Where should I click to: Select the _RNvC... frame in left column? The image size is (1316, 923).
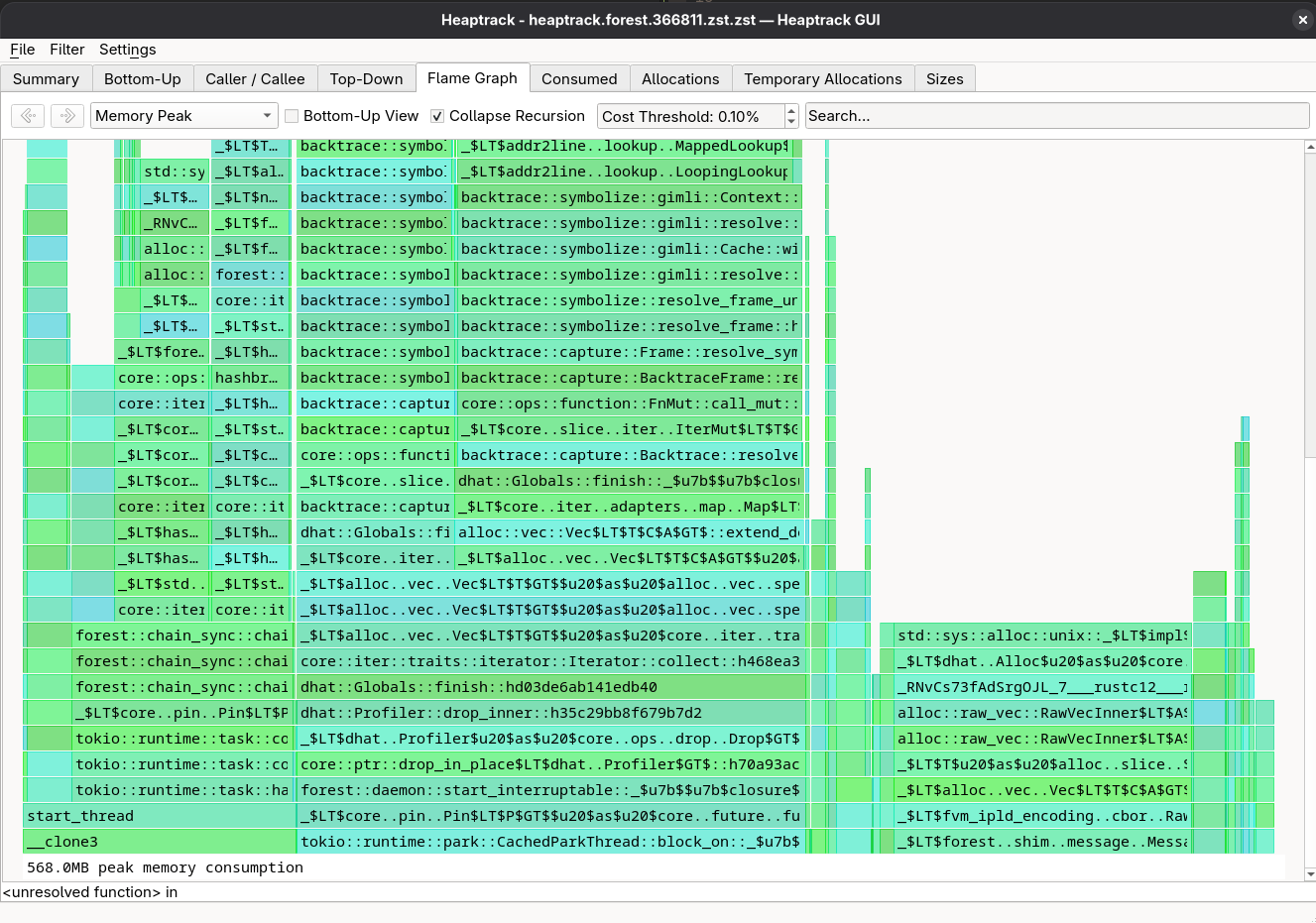click(x=175, y=223)
